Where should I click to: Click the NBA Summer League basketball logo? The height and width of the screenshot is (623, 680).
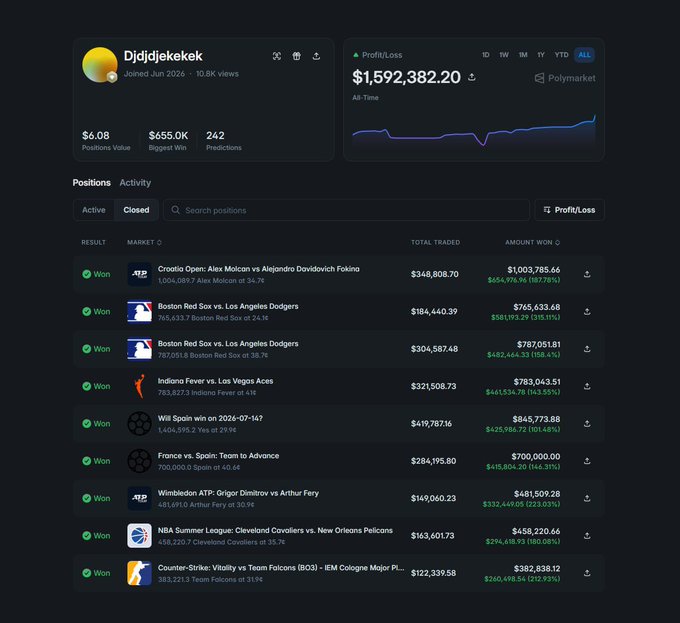point(139,535)
